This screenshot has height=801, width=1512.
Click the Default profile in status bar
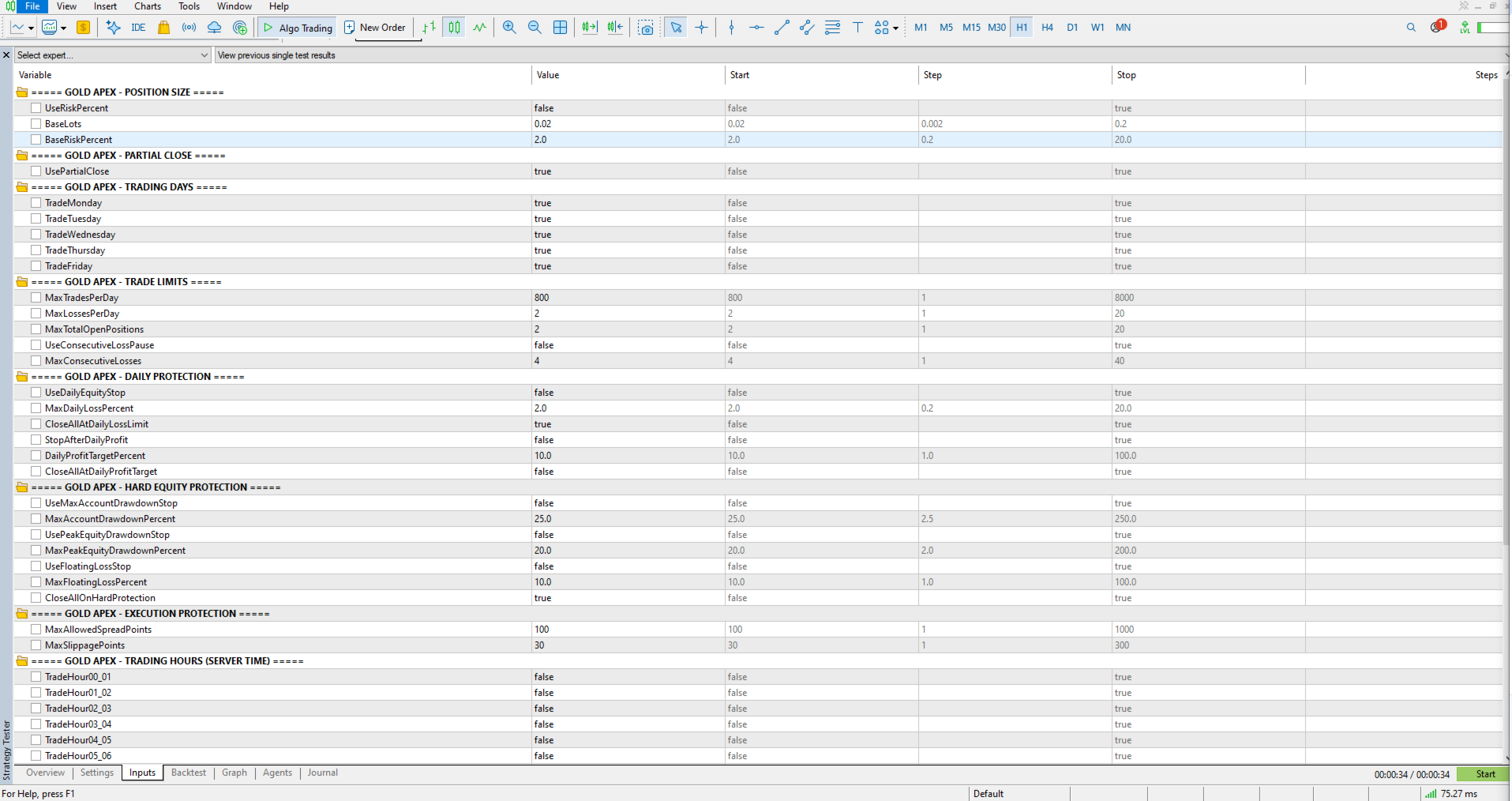pyautogui.click(x=989, y=794)
